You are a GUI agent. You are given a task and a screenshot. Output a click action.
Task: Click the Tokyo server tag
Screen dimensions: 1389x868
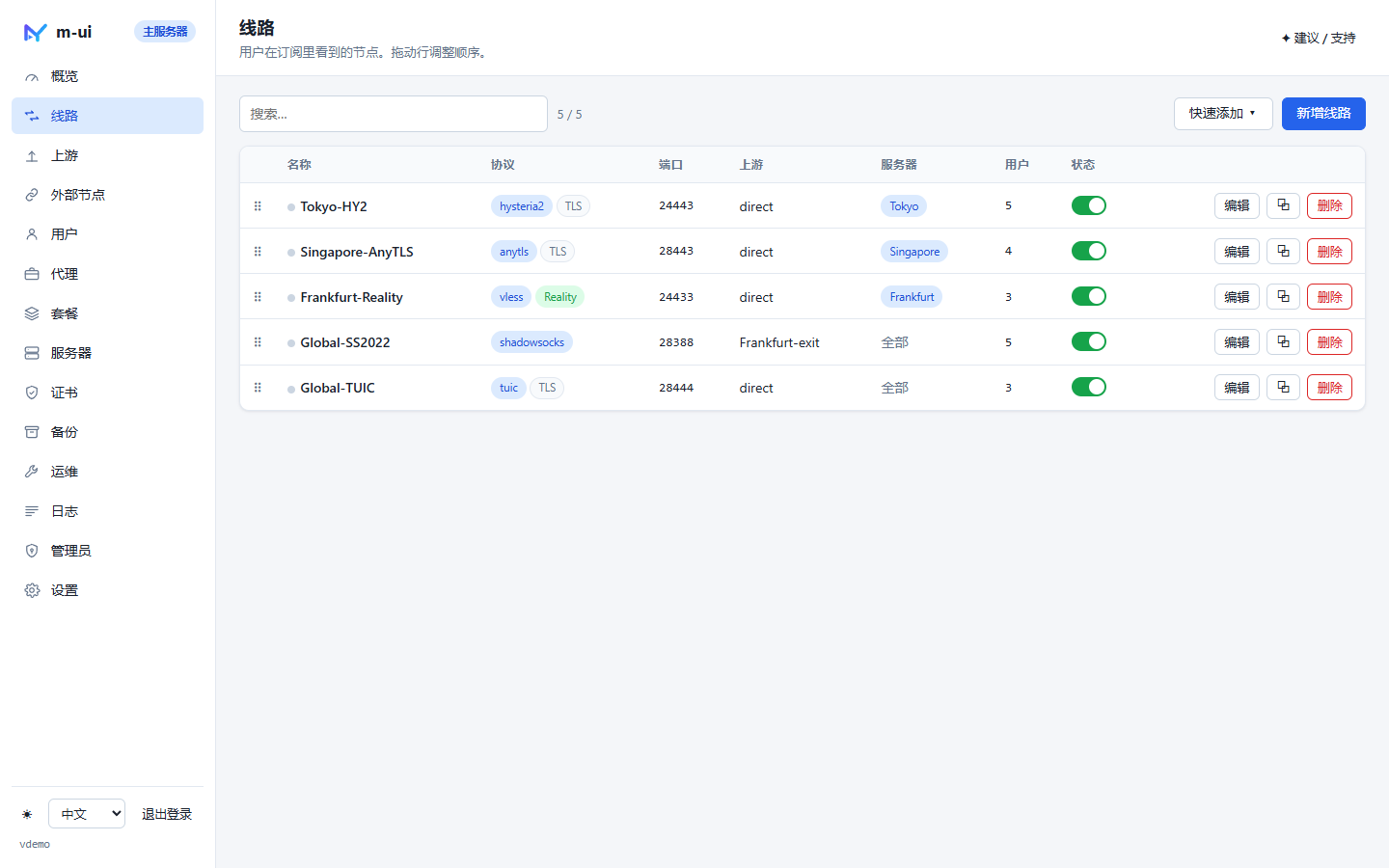pos(904,205)
